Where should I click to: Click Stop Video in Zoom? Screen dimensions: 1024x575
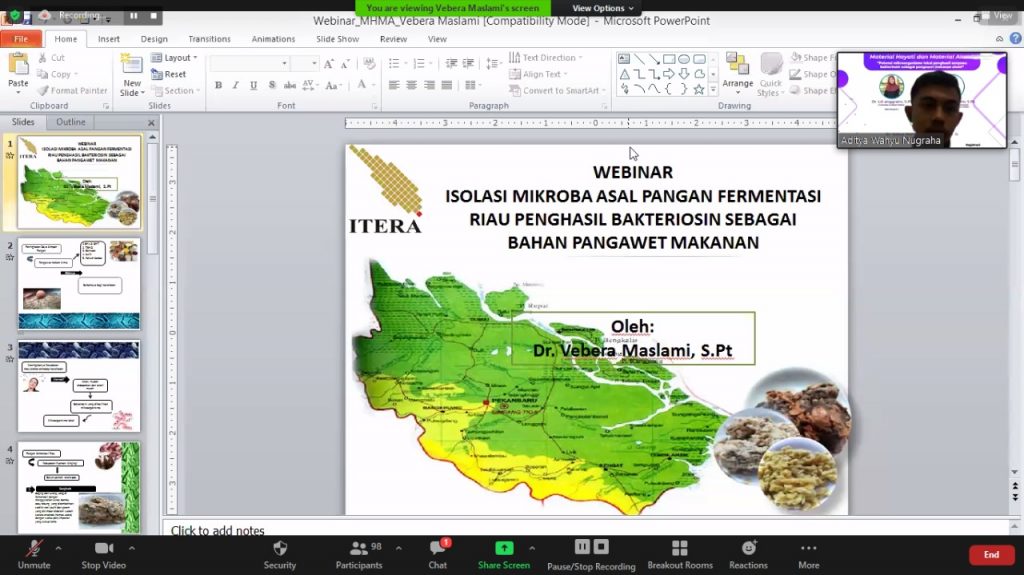tap(103, 555)
